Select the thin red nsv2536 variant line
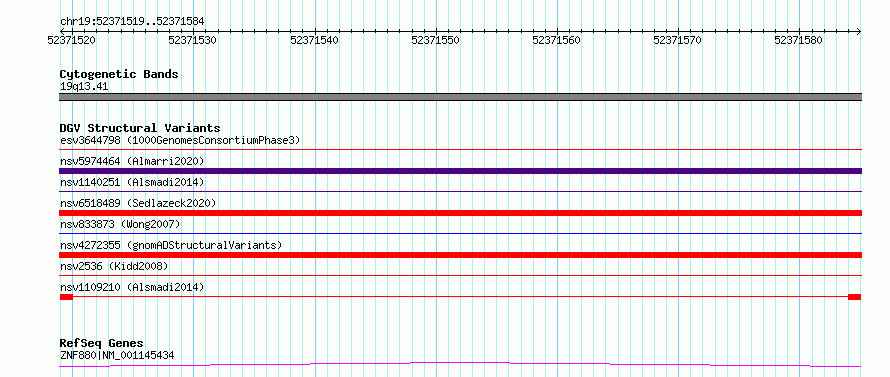The height and width of the screenshot is (377, 890). click(461, 276)
